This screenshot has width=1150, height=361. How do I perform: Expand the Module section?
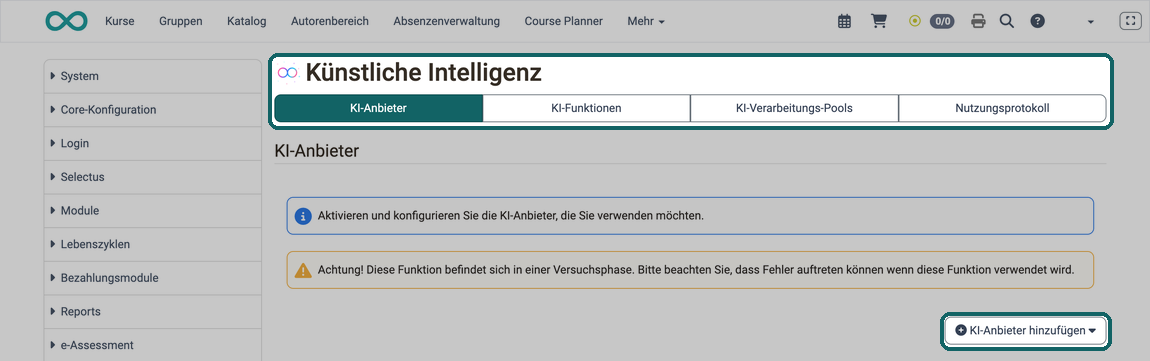click(x=153, y=211)
